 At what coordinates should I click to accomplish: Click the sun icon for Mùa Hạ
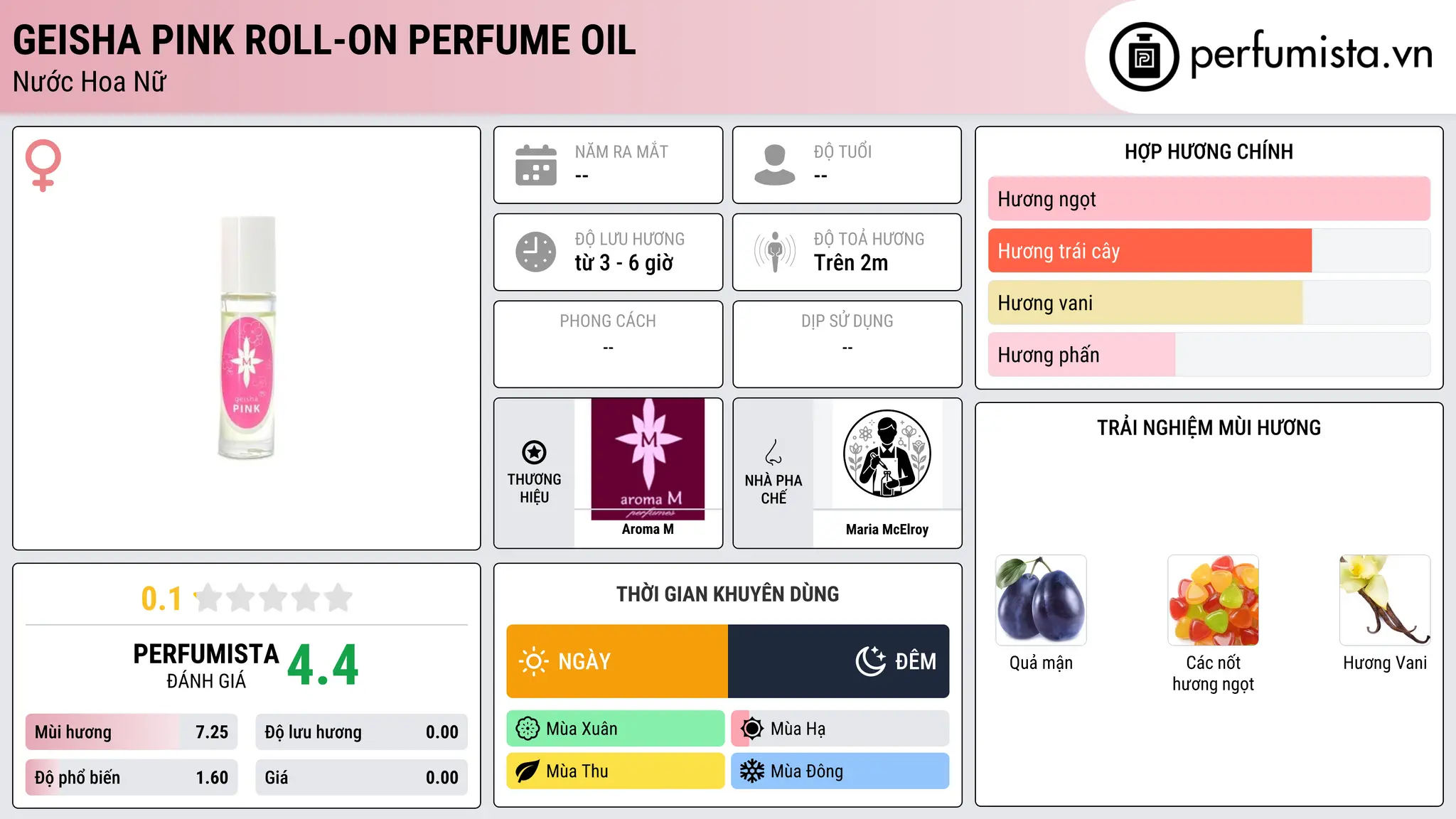click(x=752, y=729)
